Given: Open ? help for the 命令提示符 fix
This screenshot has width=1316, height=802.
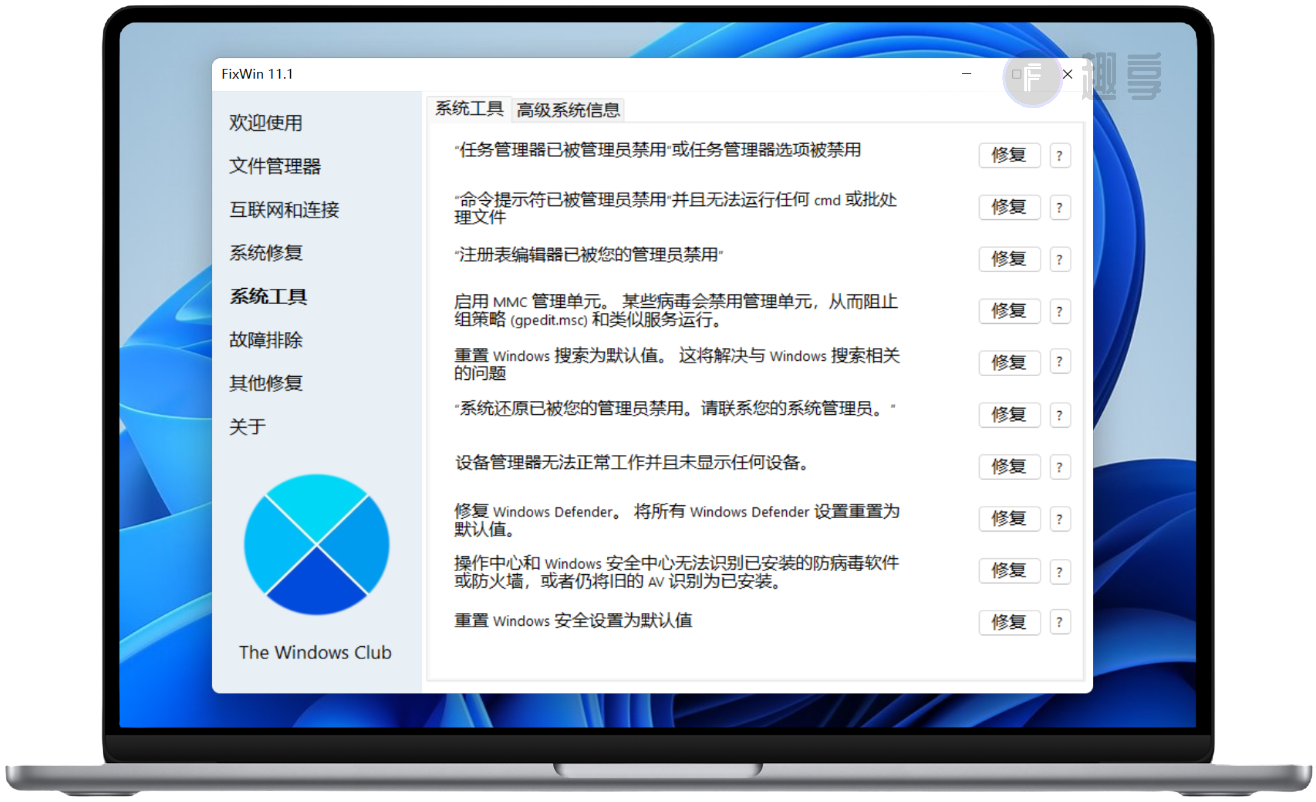Looking at the screenshot, I should tap(1060, 208).
